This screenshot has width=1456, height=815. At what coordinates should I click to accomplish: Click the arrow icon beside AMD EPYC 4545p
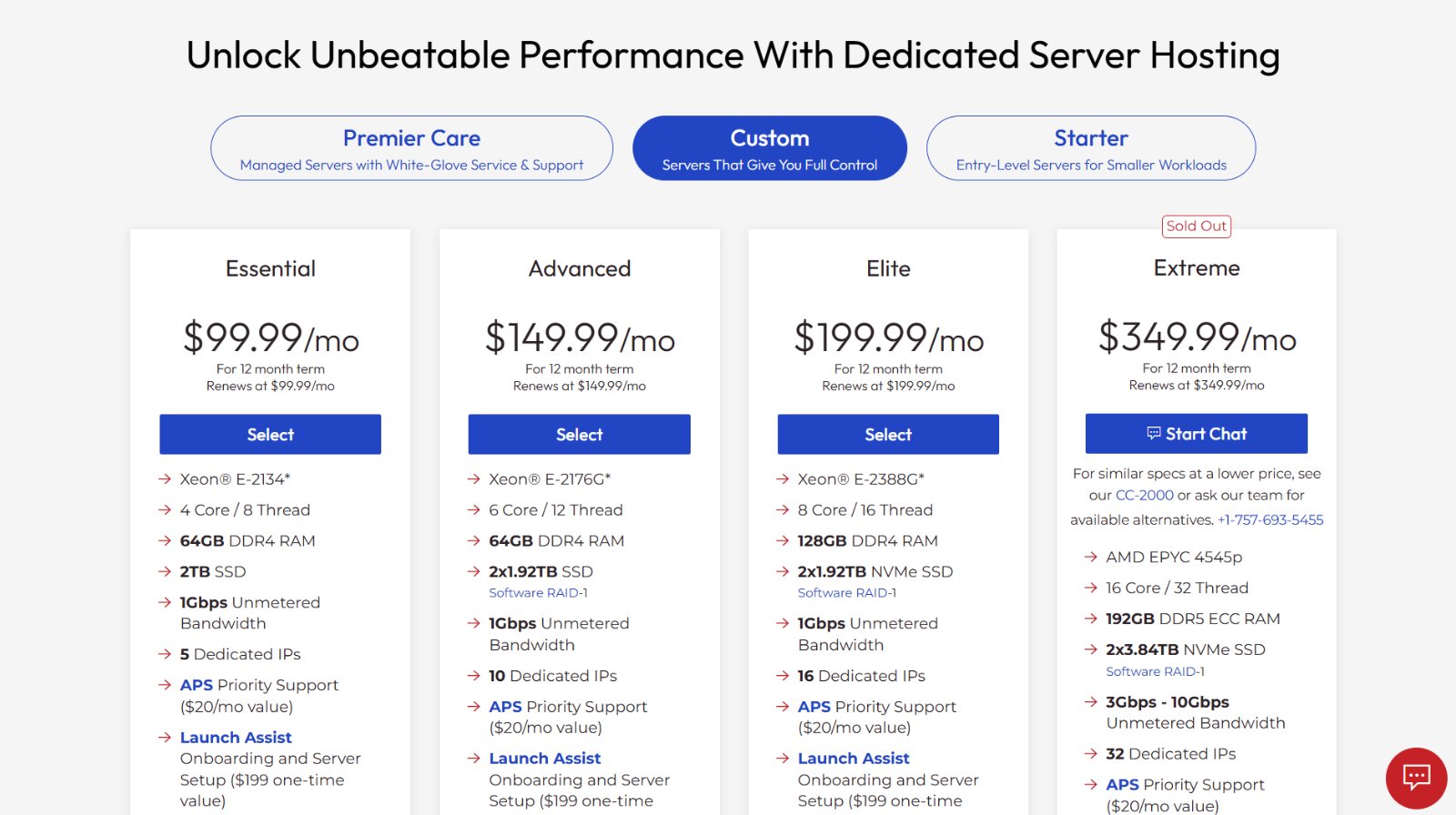click(1091, 557)
